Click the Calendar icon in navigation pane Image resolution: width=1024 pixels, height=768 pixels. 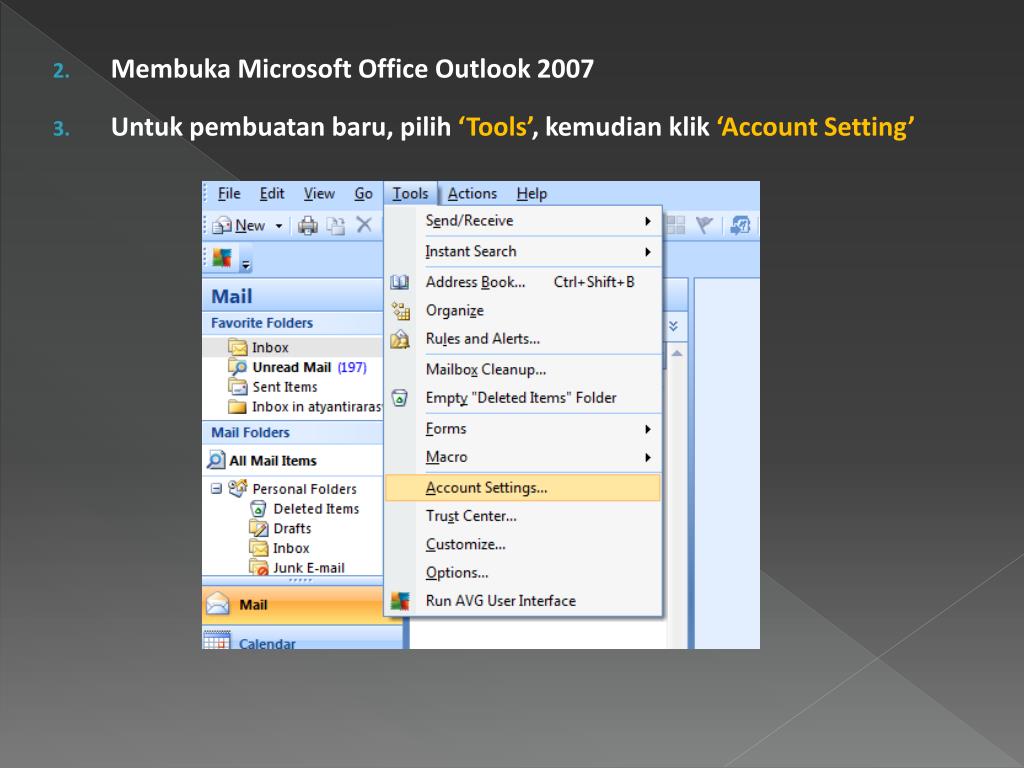point(217,640)
